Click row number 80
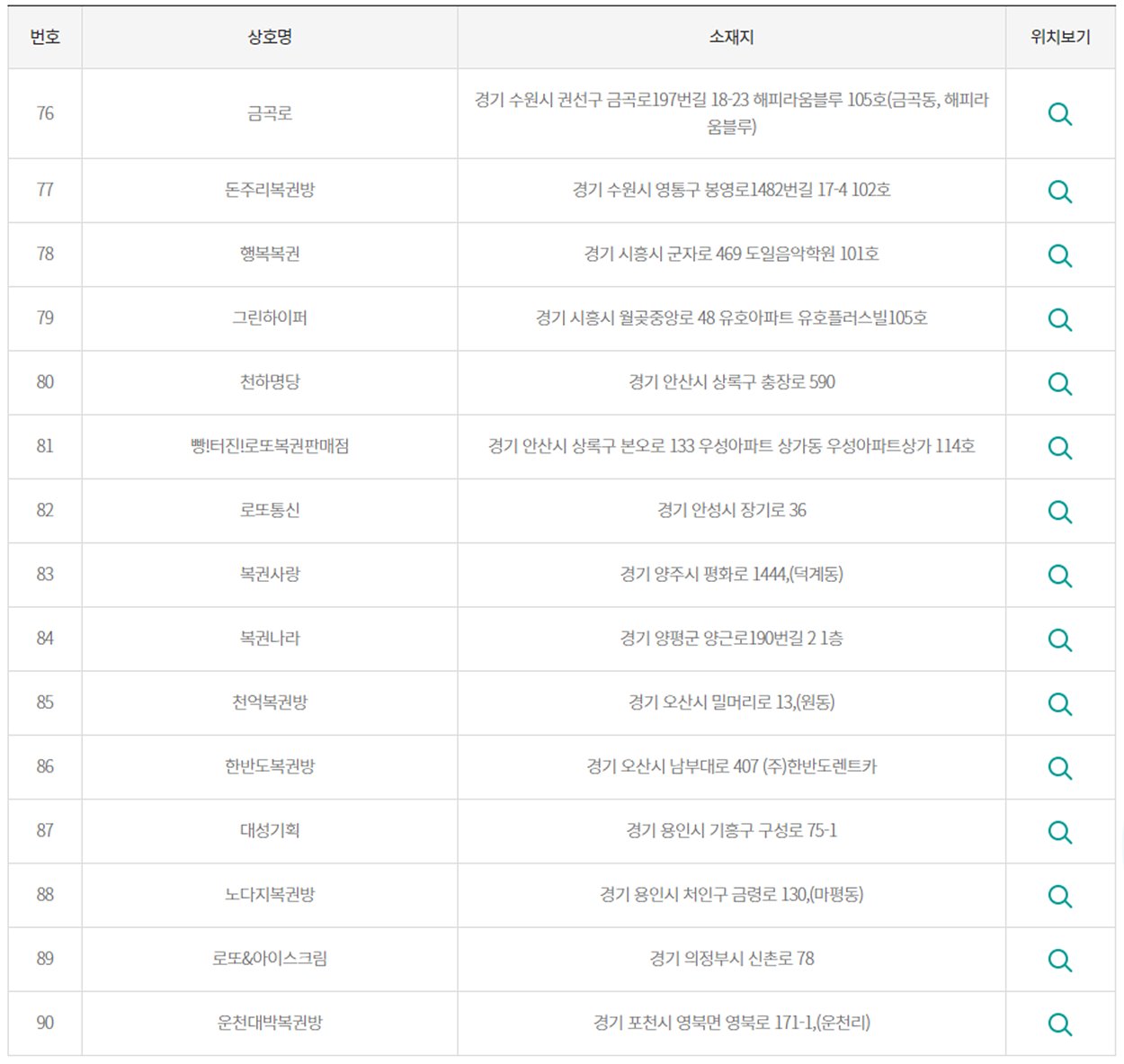This screenshot has height=1064, width=1124. [45, 381]
